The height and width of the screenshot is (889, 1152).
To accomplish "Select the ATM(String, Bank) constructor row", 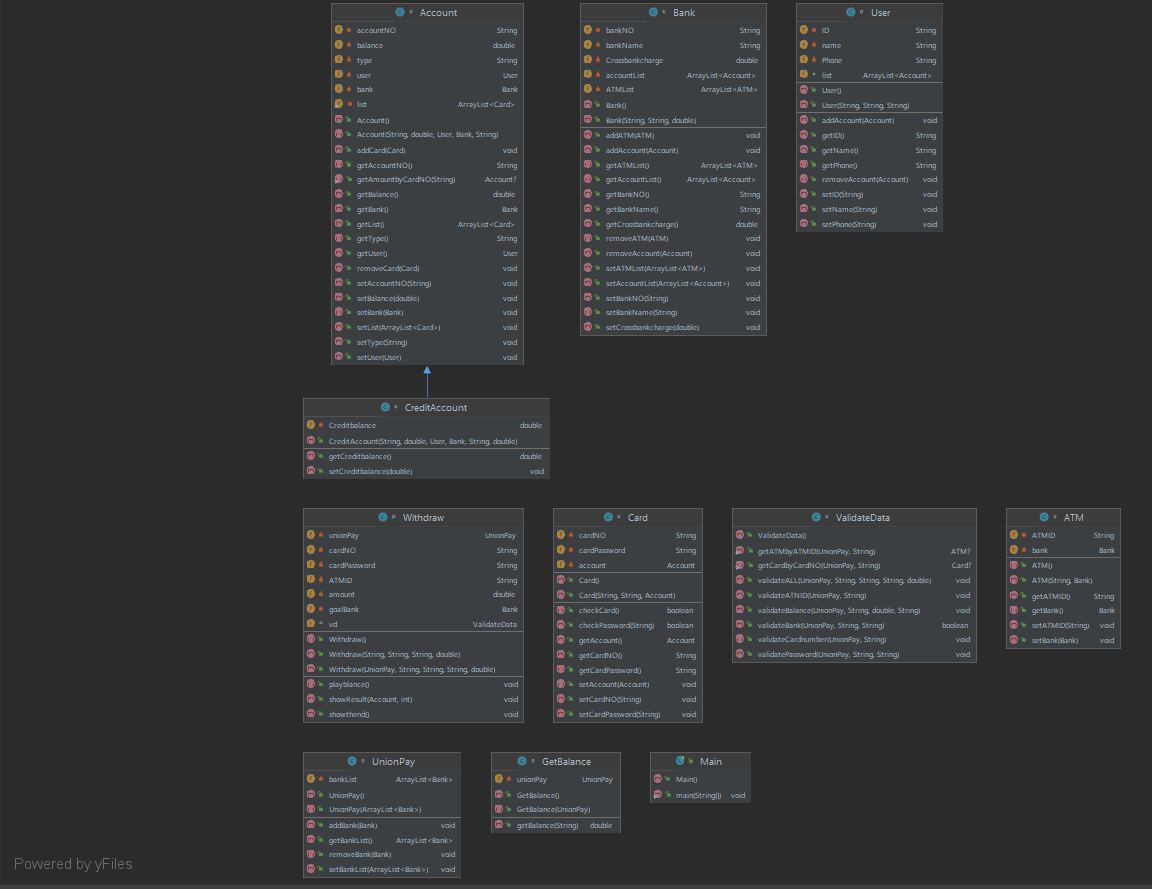I will [x=1063, y=580].
